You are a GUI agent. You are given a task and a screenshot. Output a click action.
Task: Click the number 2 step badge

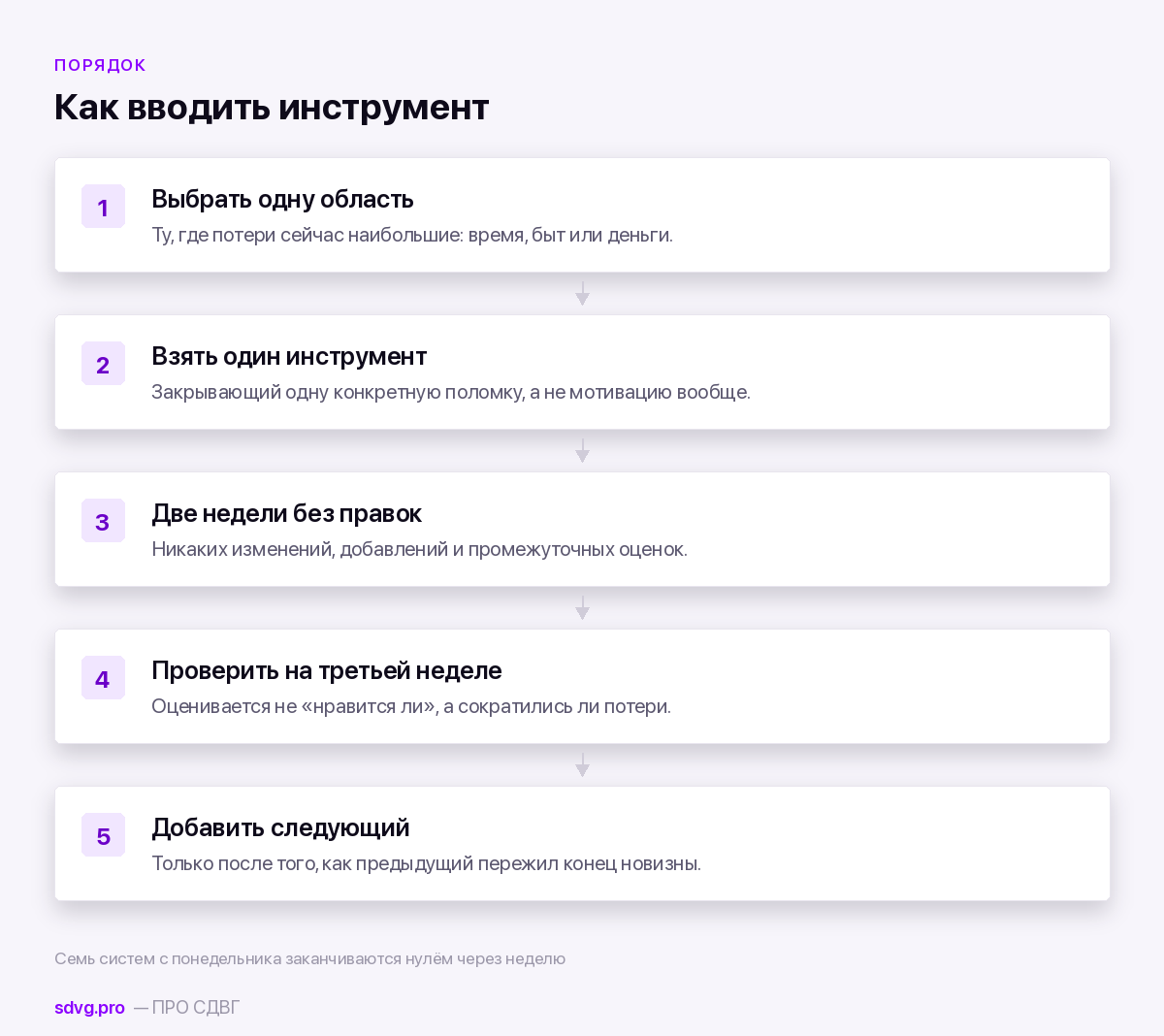coord(103,364)
